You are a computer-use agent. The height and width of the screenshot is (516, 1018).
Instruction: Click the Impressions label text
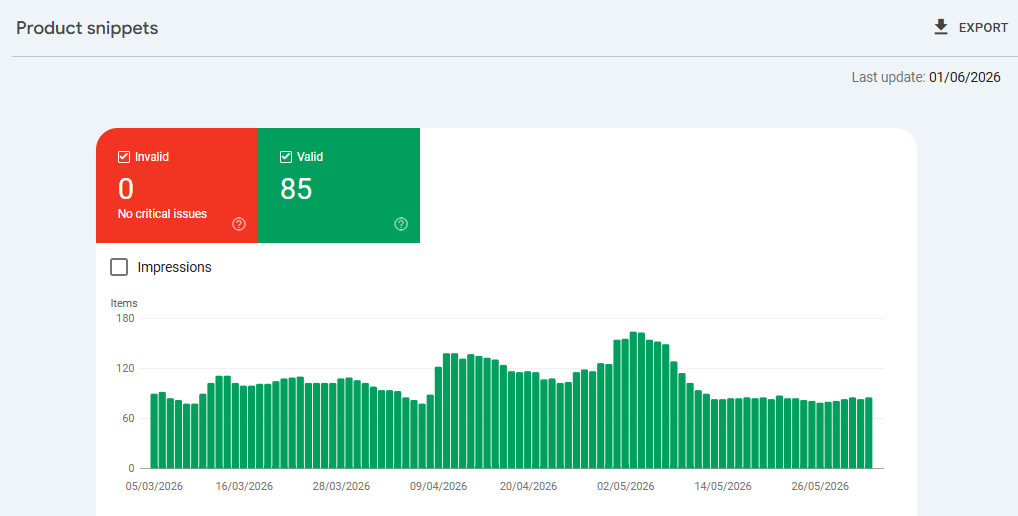click(175, 267)
